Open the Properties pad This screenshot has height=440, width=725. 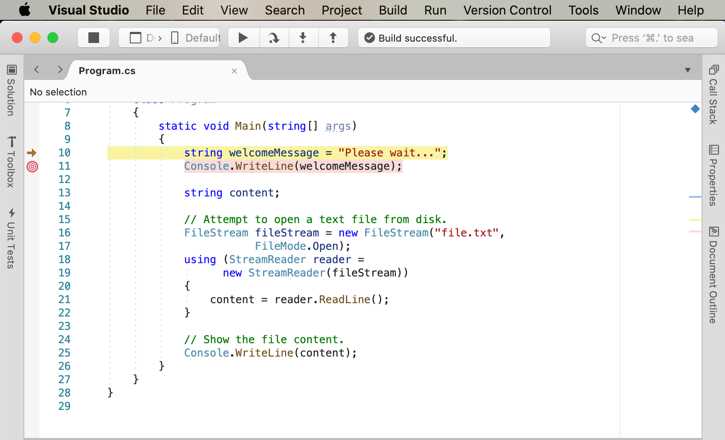point(713,176)
